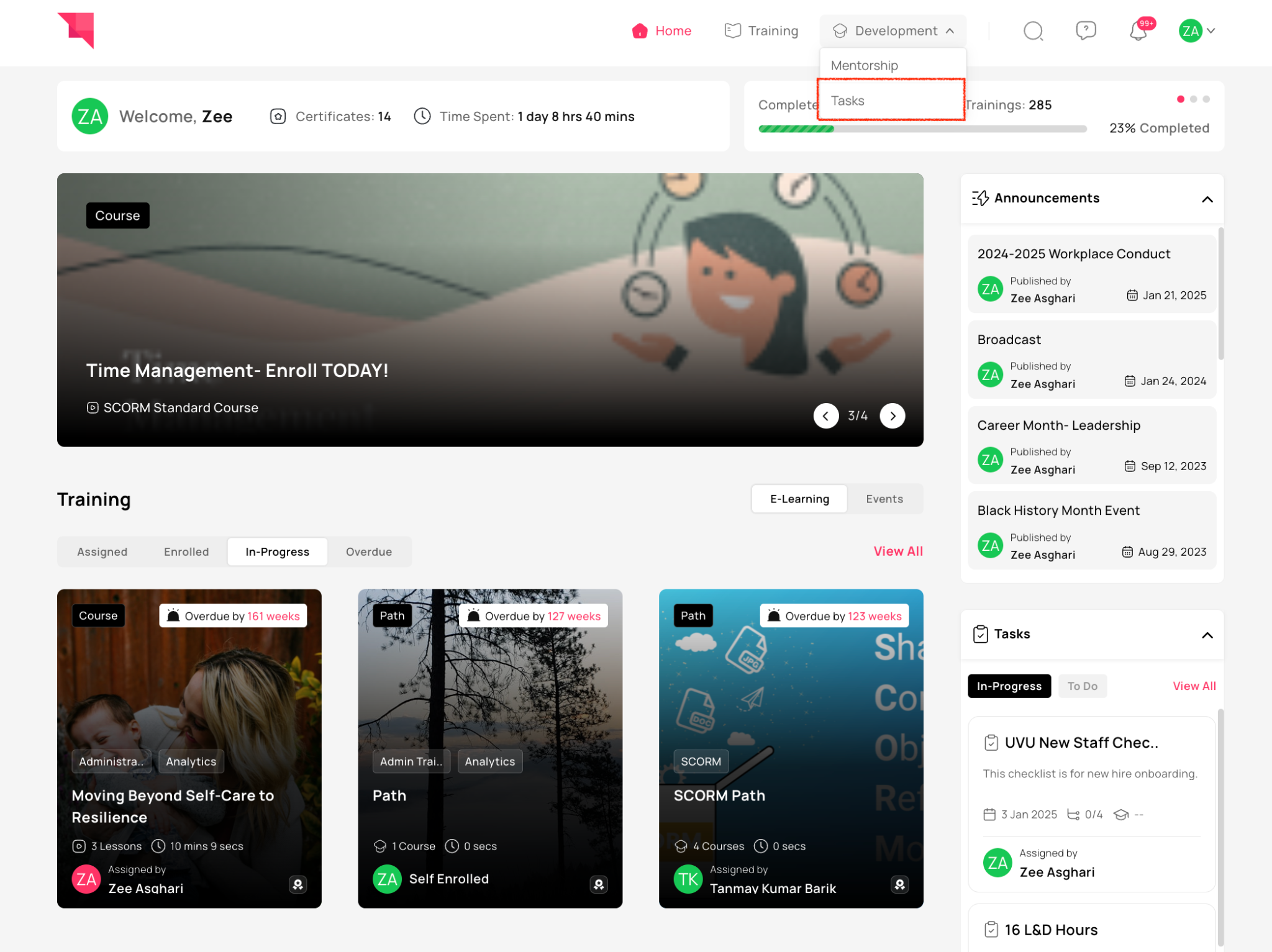Image resolution: width=1272 pixels, height=952 pixels.
Task: Click View All link in Tasks panel
Action: pyautogui.click(x=1194, y=686)
